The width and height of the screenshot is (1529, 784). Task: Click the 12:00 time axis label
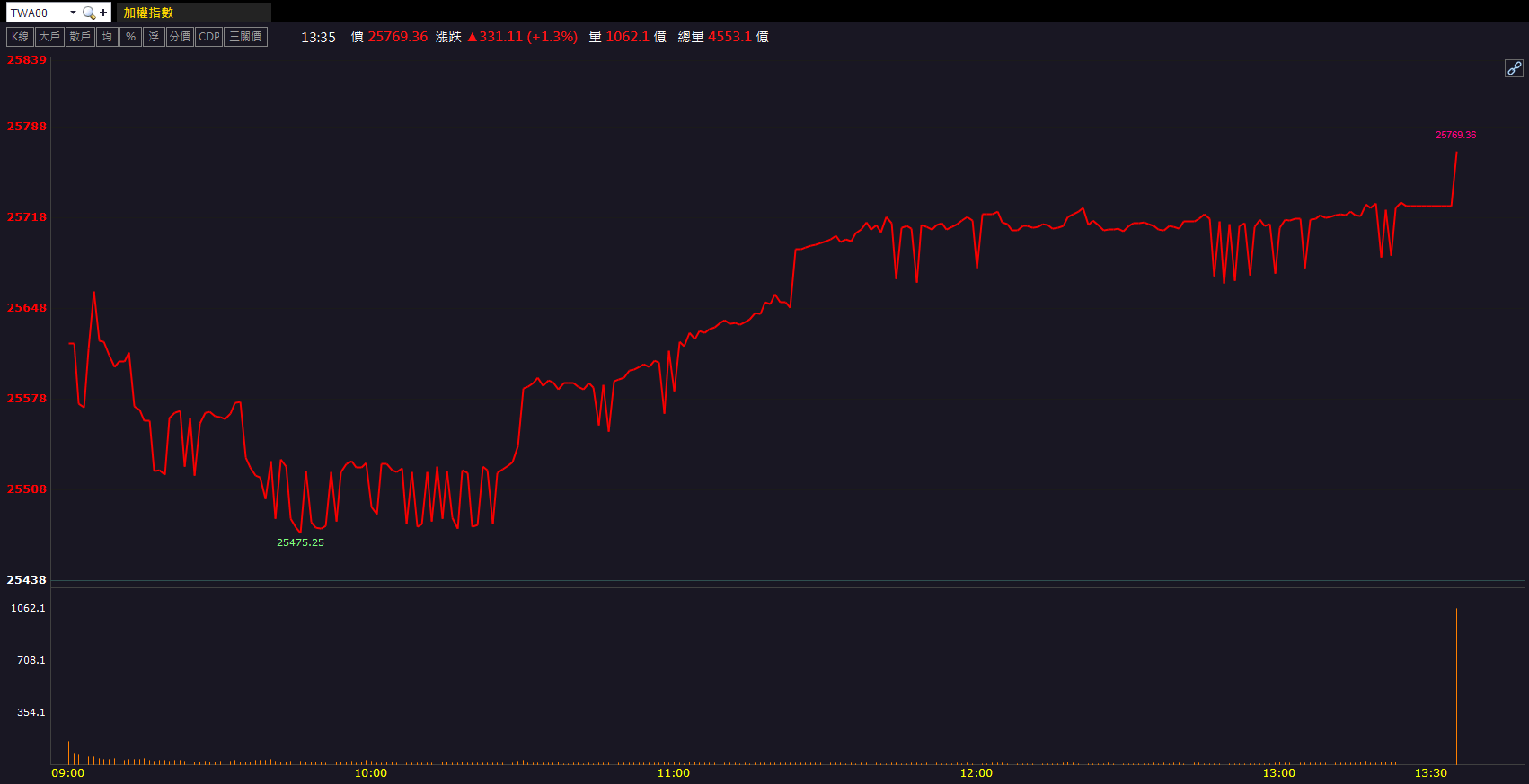977,773
